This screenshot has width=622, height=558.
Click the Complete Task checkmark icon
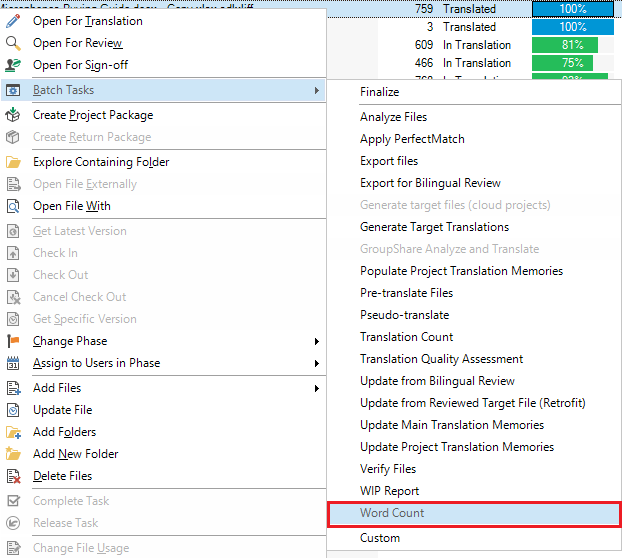pyautogui.click(x=13, y=501)
